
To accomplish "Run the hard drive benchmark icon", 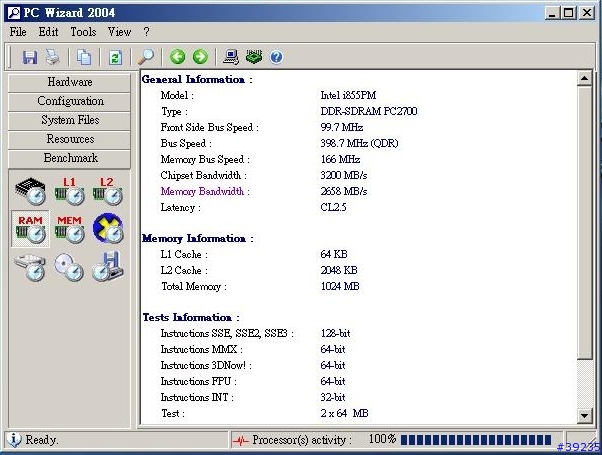I will point(31,267).
